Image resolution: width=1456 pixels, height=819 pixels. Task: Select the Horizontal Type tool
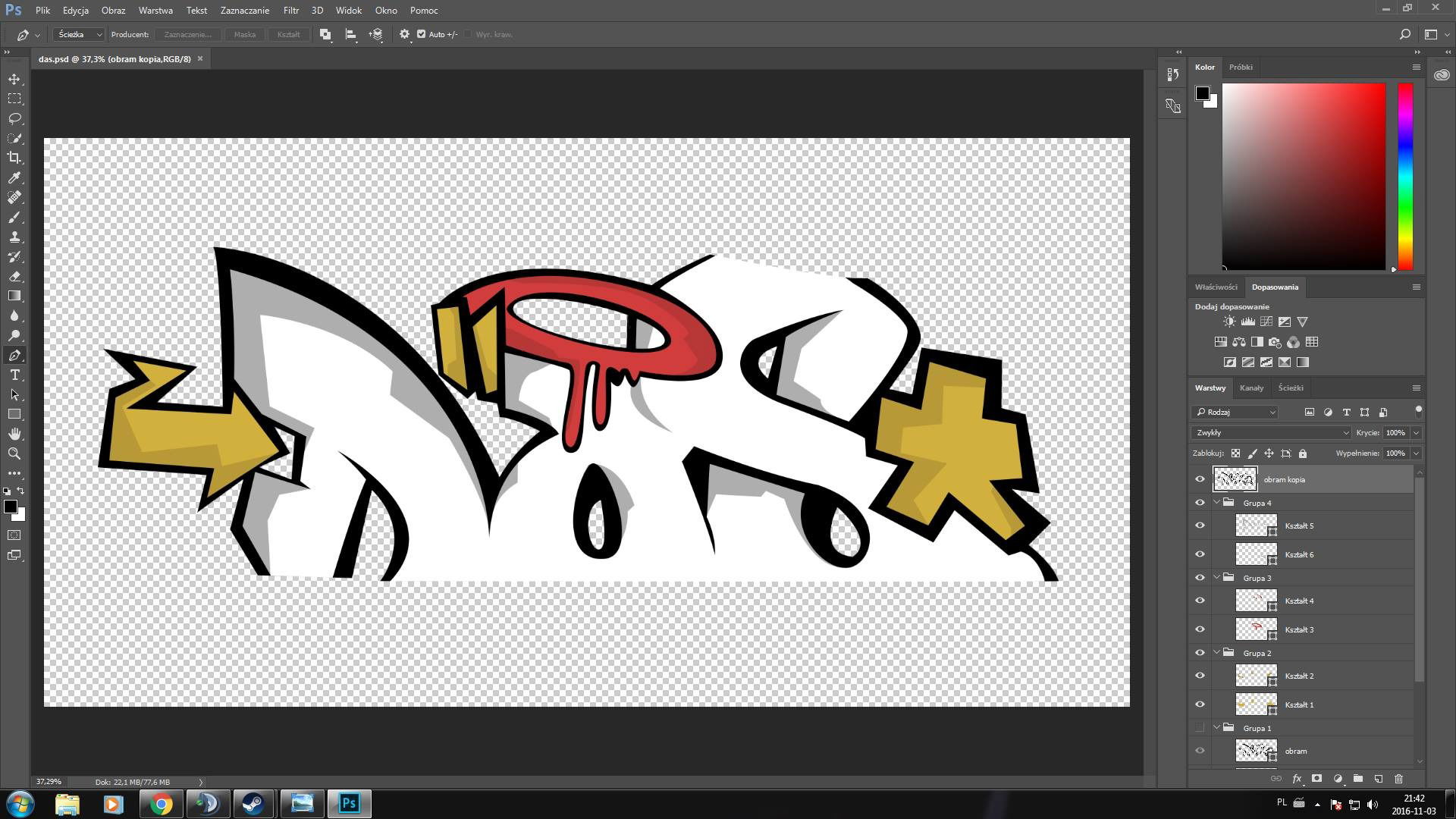coord(14,375)
